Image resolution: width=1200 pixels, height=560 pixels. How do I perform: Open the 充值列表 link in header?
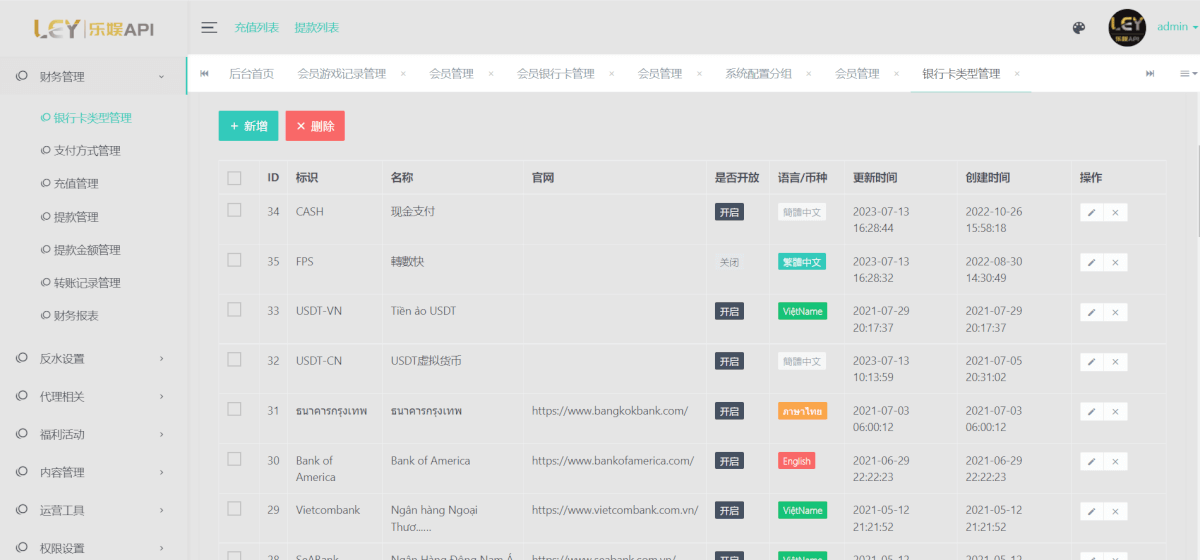tap(257, 28)
